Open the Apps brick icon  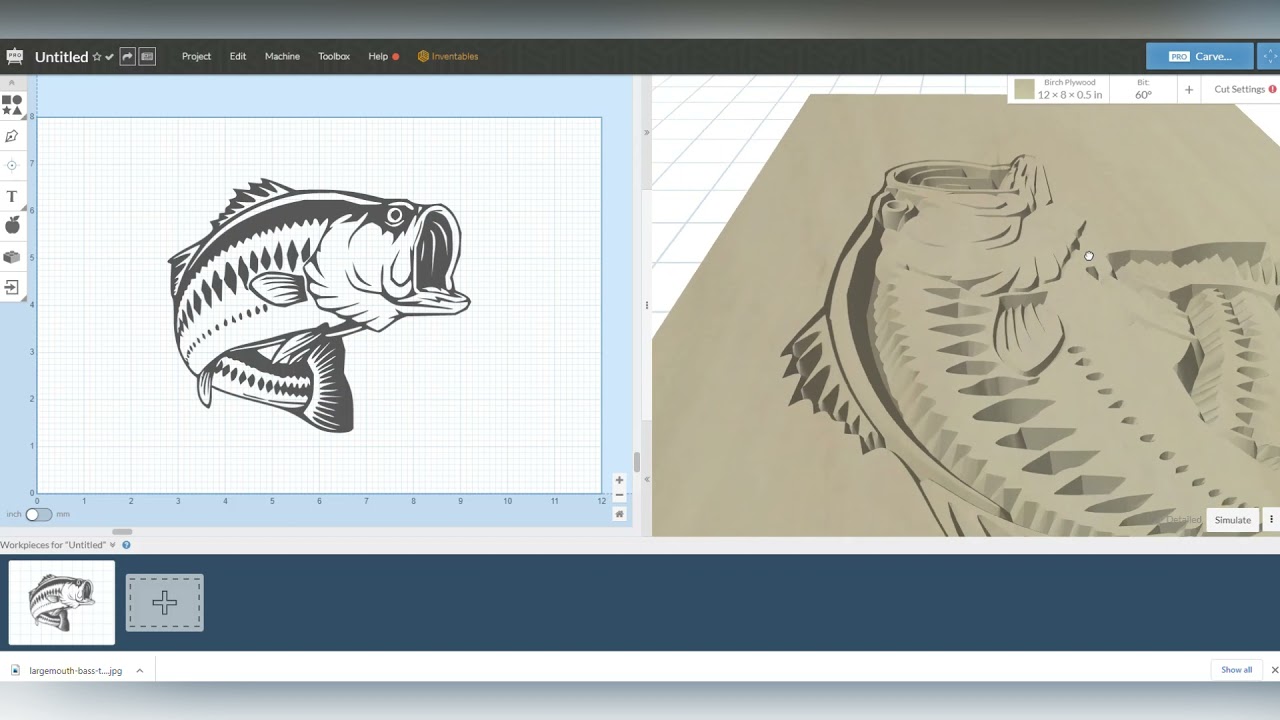point(12,257)
